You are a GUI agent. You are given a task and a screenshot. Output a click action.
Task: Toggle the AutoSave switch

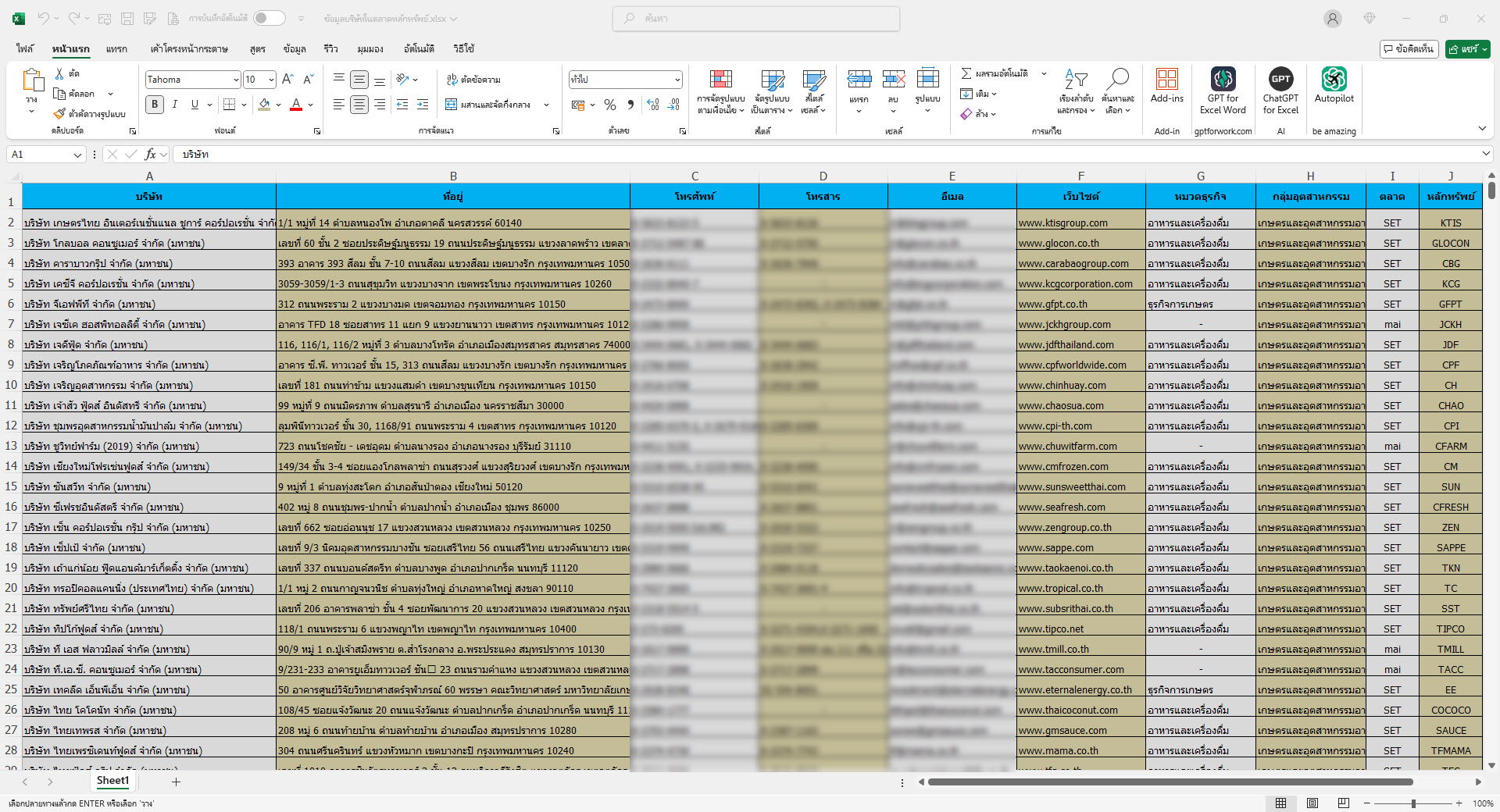click(x=270, y=18)
